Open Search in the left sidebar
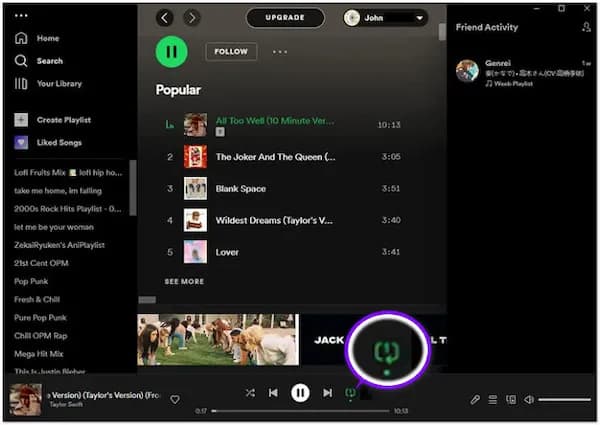This screenshot has width=600, height=425. pos(49,61)
